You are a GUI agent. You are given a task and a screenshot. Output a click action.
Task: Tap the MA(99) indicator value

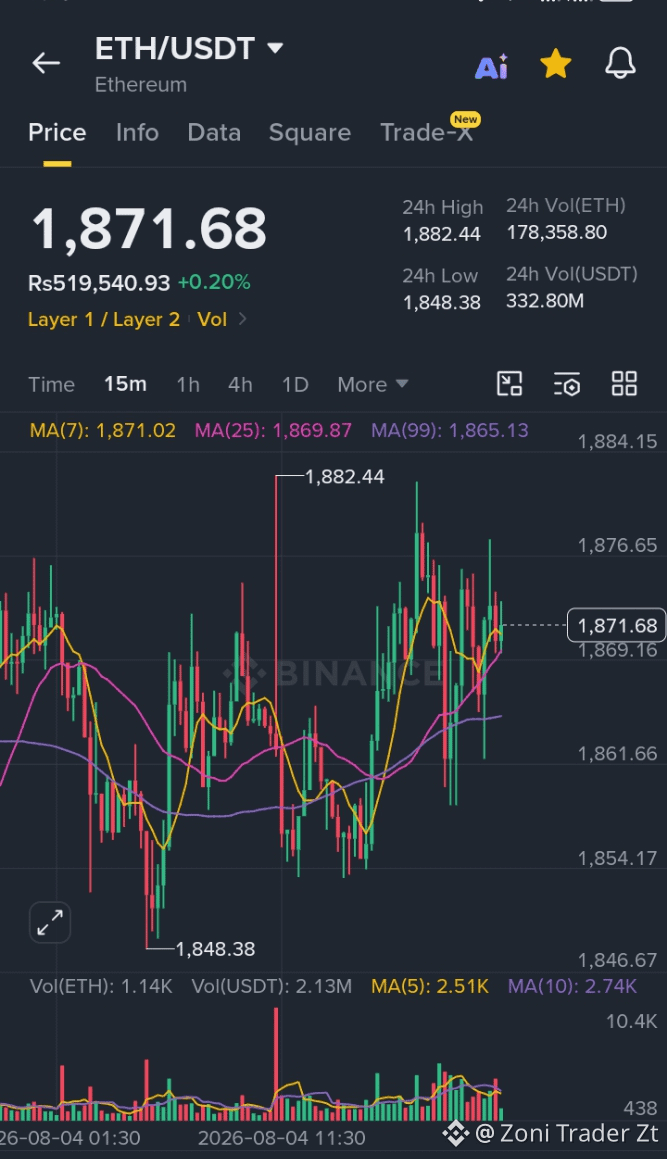coord(450,430)
